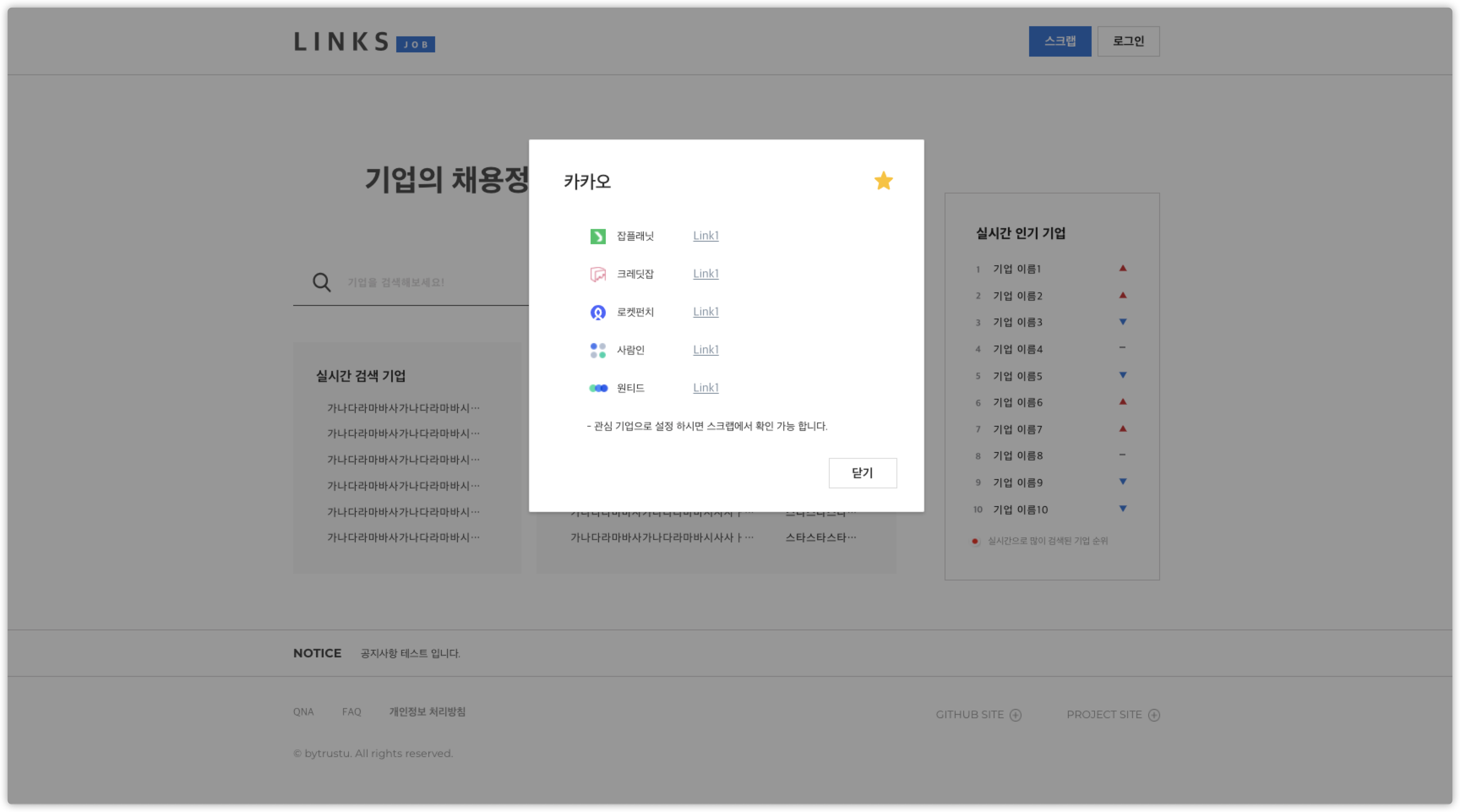Click the plus icon next to GITHUB SITE
Image resolution: width=1460 pixels, height=812 pixels.
[1016, 716]
